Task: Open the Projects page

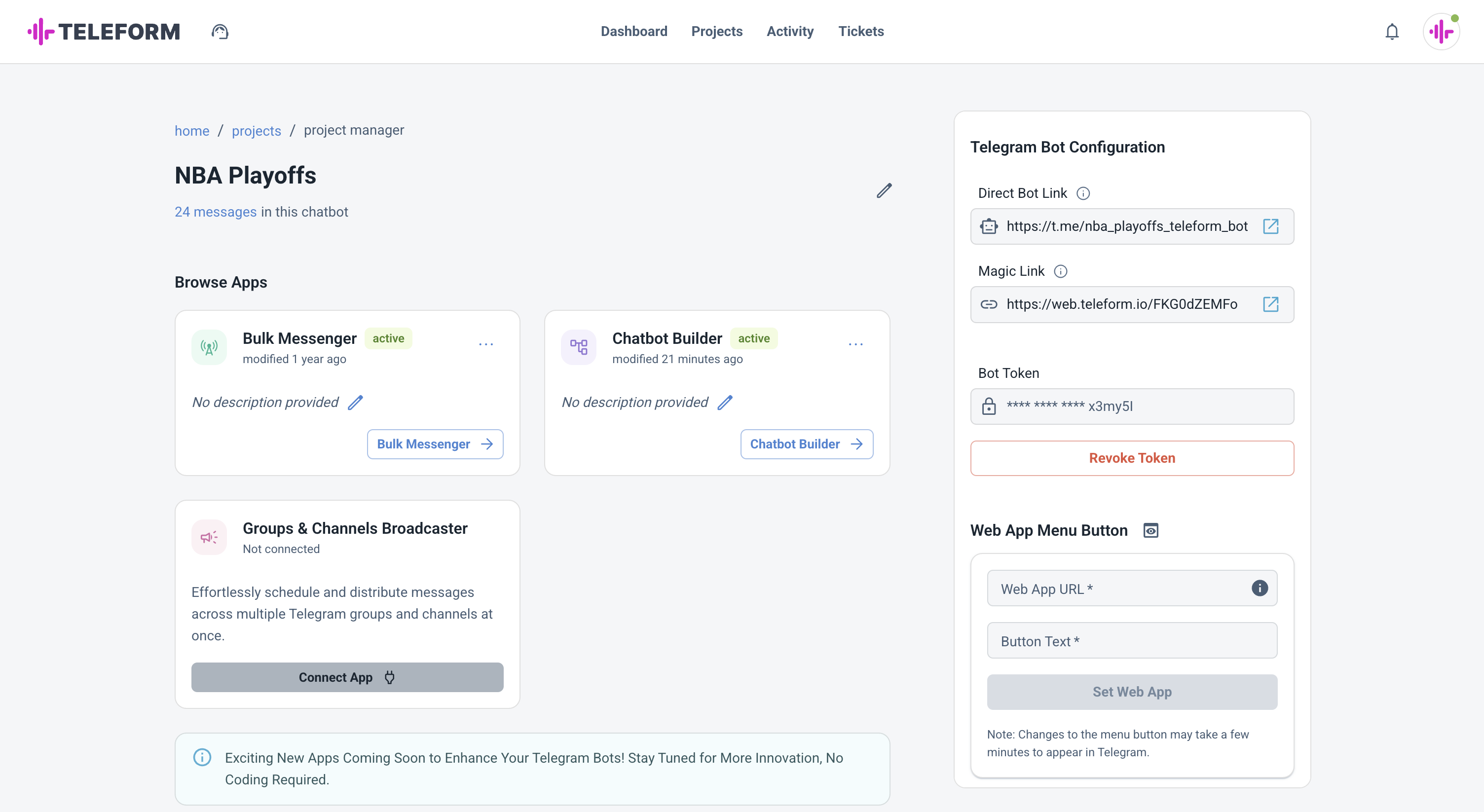Action: (x=717, y=31)
